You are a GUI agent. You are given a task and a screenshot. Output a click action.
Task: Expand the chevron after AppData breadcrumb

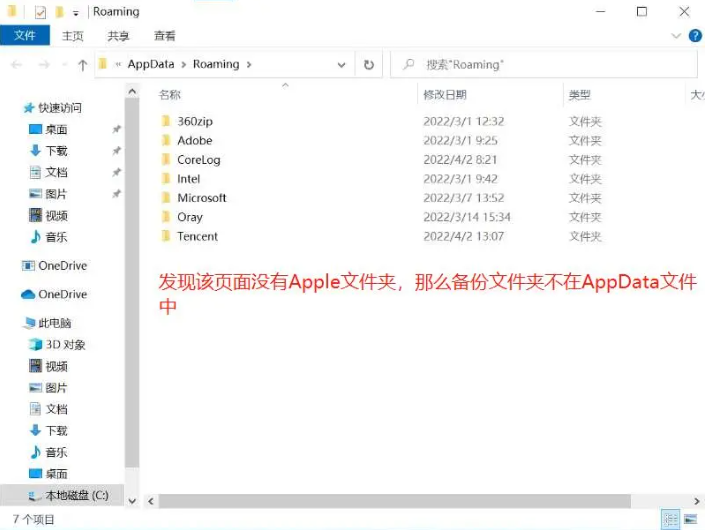click(x=184, y=65)
